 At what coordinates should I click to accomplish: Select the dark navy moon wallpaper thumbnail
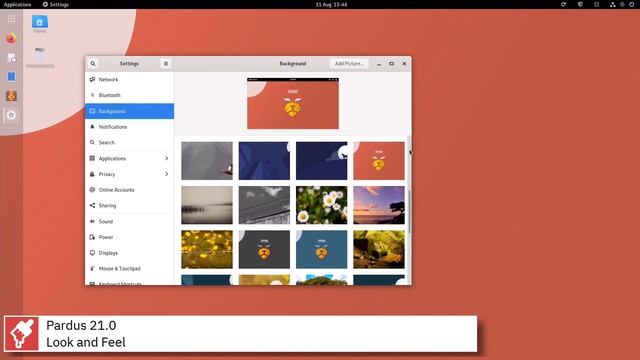click(322, 161)
